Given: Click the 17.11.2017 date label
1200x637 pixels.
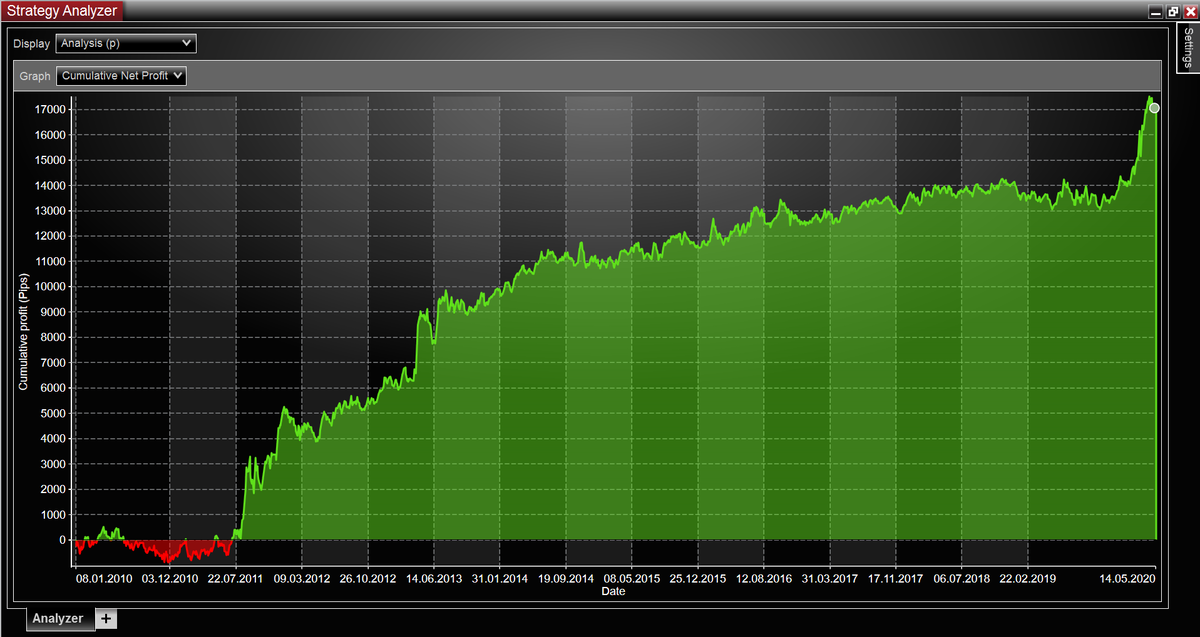Looking at the screenshot, I should [896, 578].
